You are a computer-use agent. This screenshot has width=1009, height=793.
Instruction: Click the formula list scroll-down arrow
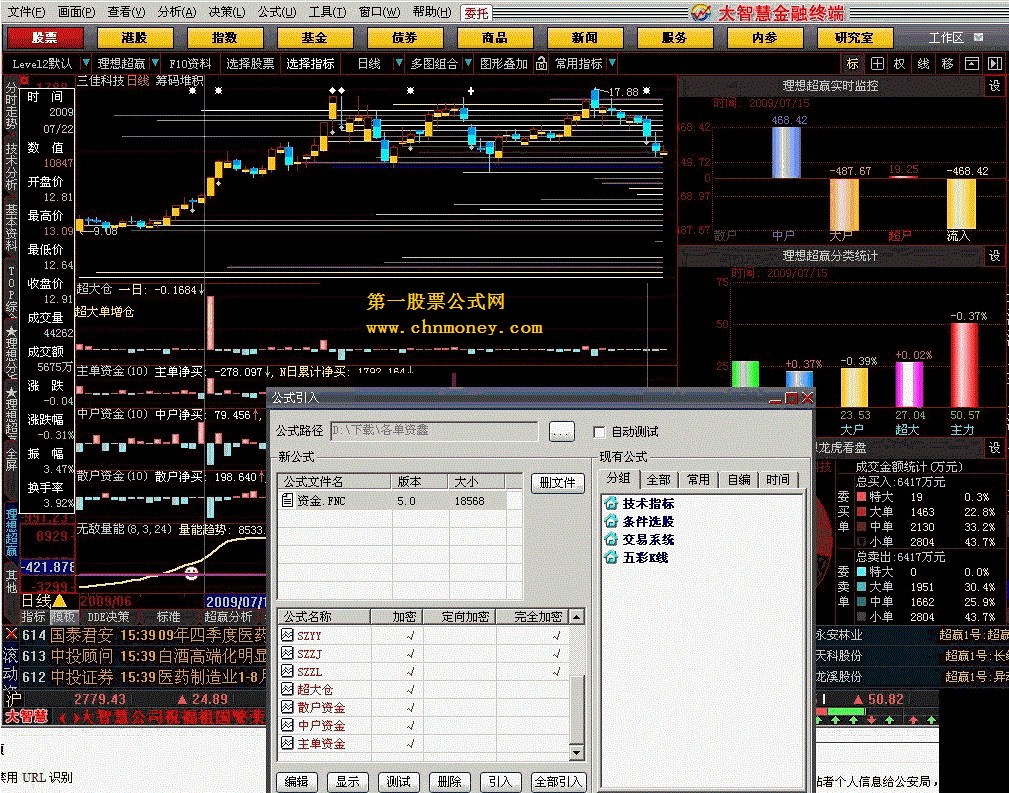[x=577, y=752]
